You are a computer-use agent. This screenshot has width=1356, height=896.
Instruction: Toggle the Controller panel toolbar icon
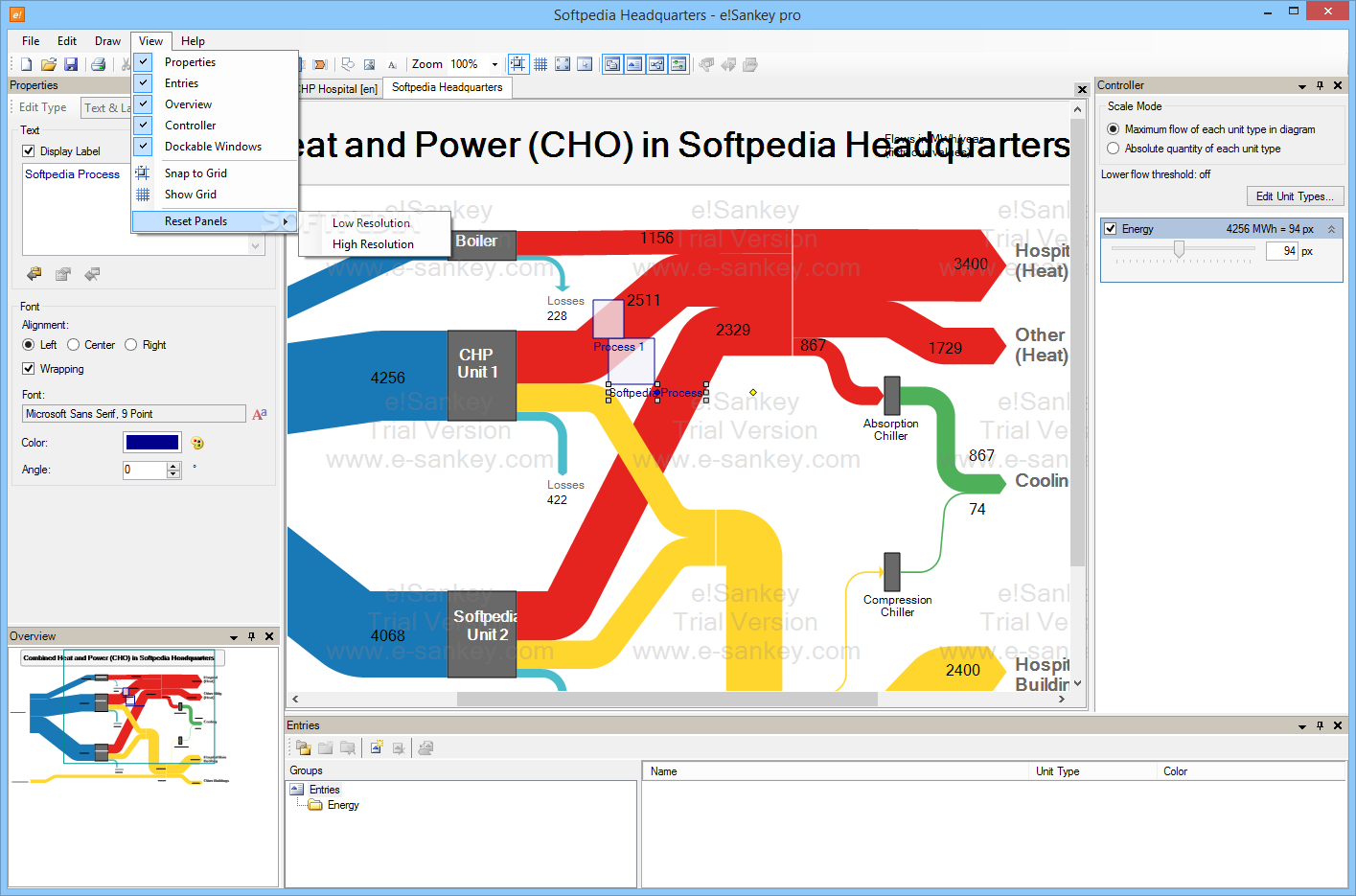pyautogui.click(x=678, y=64)
